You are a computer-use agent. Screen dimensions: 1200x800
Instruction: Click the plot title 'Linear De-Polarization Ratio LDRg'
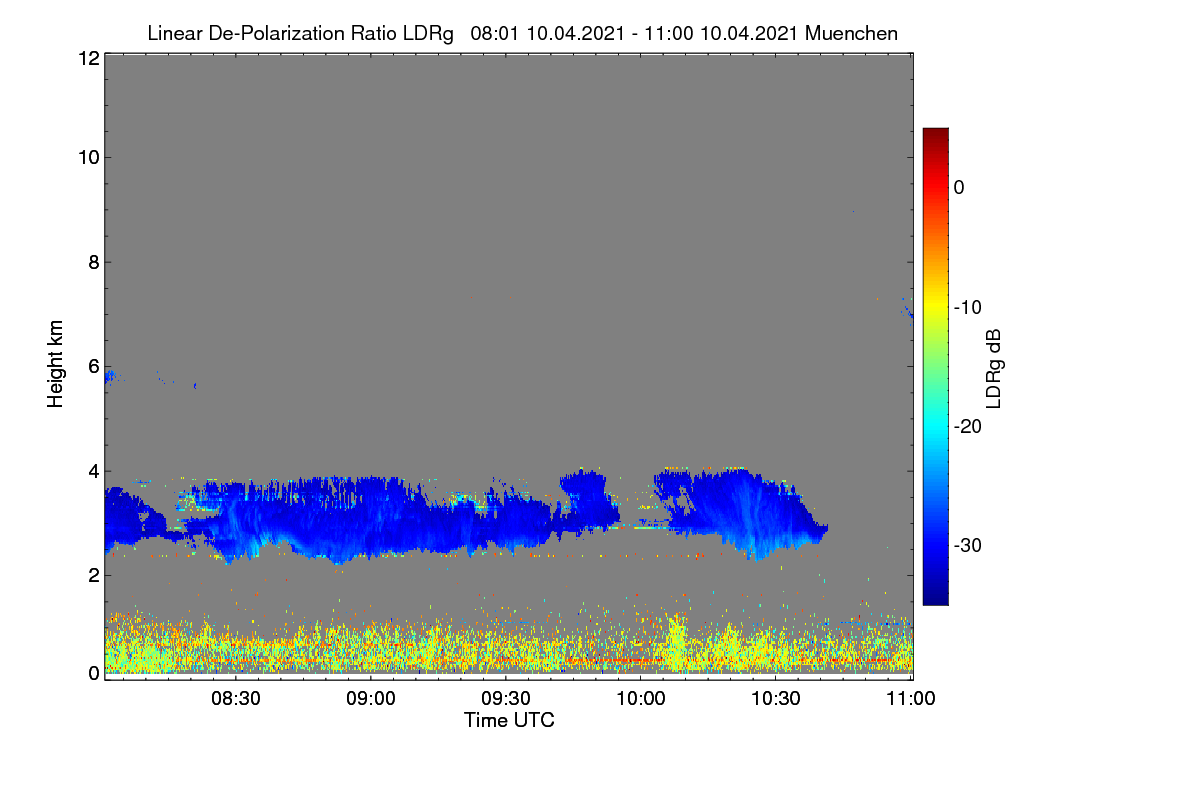pos(300,34)
